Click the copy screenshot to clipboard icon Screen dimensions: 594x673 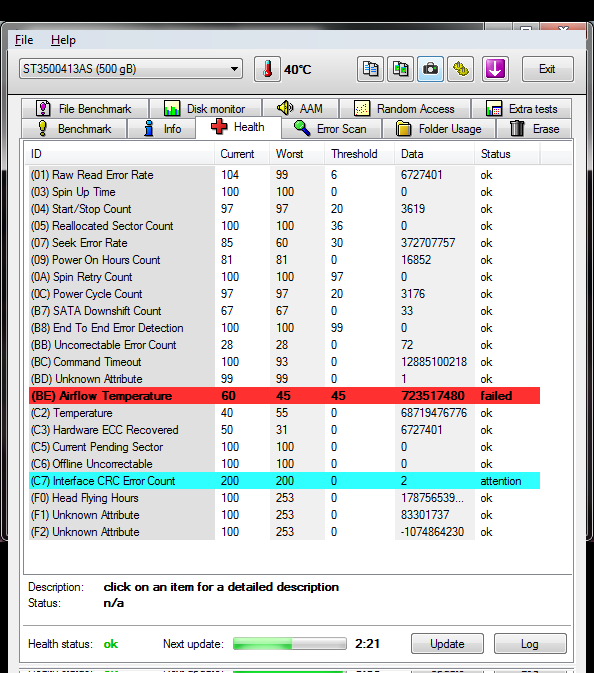coord(400,69)
